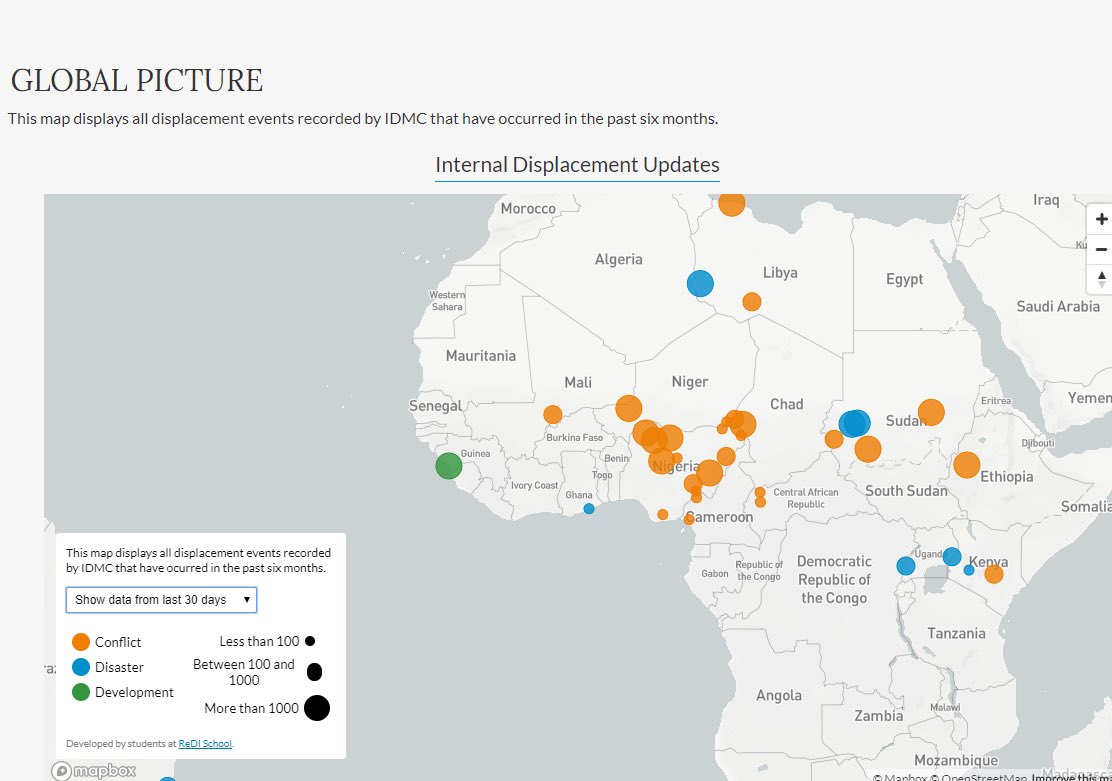Image resolution: width=1112 pixels, height=781 pixels.
Task: Click the 'Internal Displacement Updates' heading tab
Action: point(577,165)
